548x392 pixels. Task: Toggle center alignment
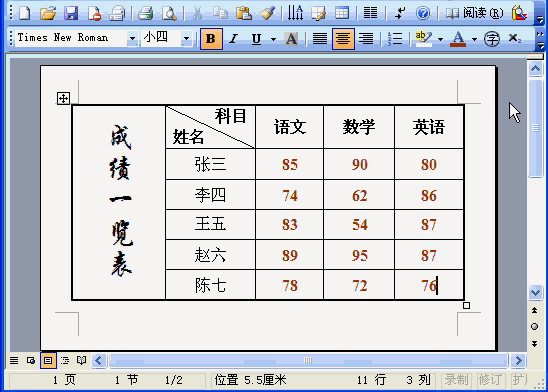[x=343, y=39]
